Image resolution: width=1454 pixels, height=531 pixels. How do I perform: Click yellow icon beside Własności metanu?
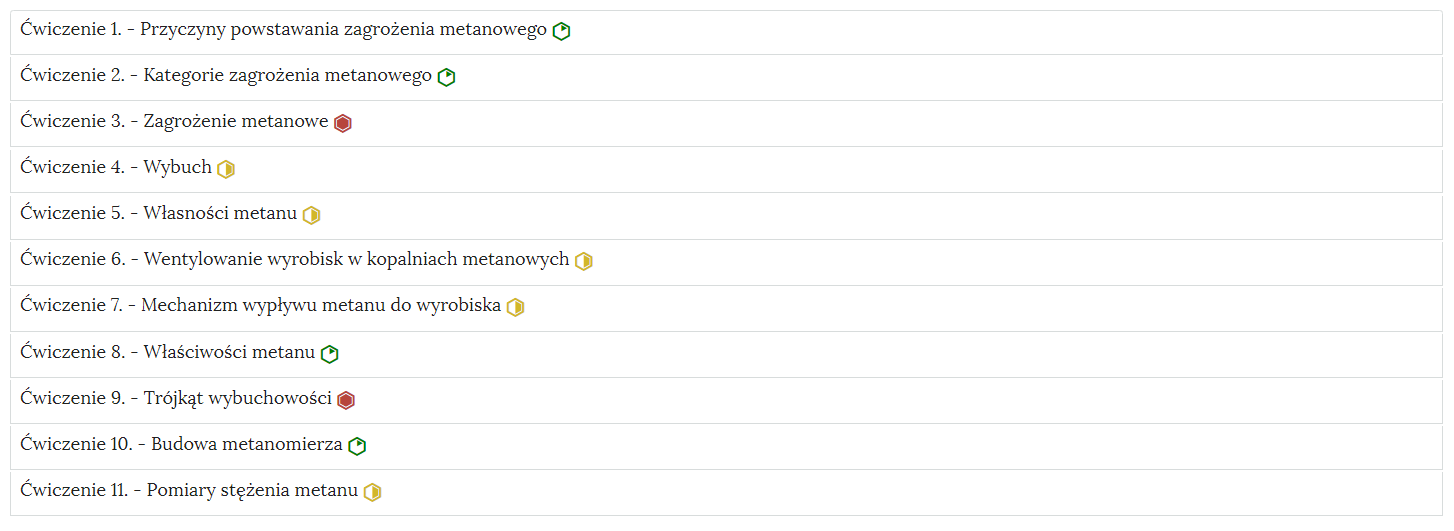[312, 215]
